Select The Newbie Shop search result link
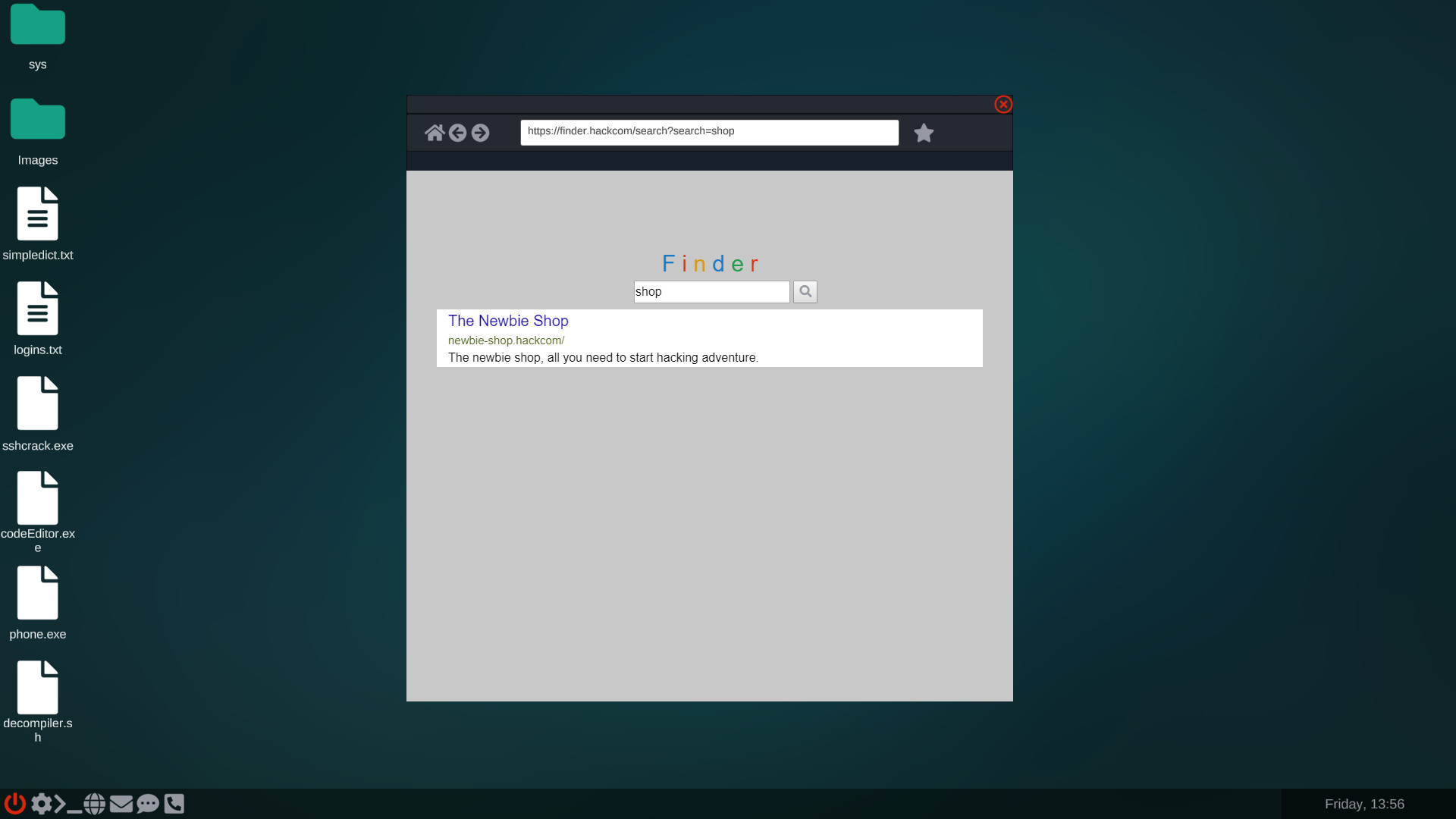The width and height of the screenshot is (1456, 819). tap(508, 320)
